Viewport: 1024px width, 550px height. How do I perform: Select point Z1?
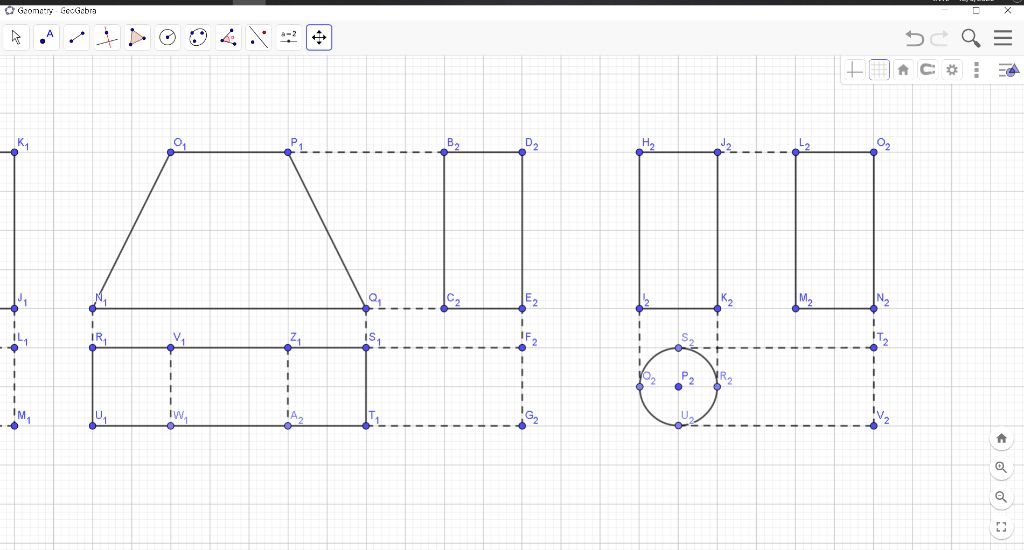click(288, 348)
